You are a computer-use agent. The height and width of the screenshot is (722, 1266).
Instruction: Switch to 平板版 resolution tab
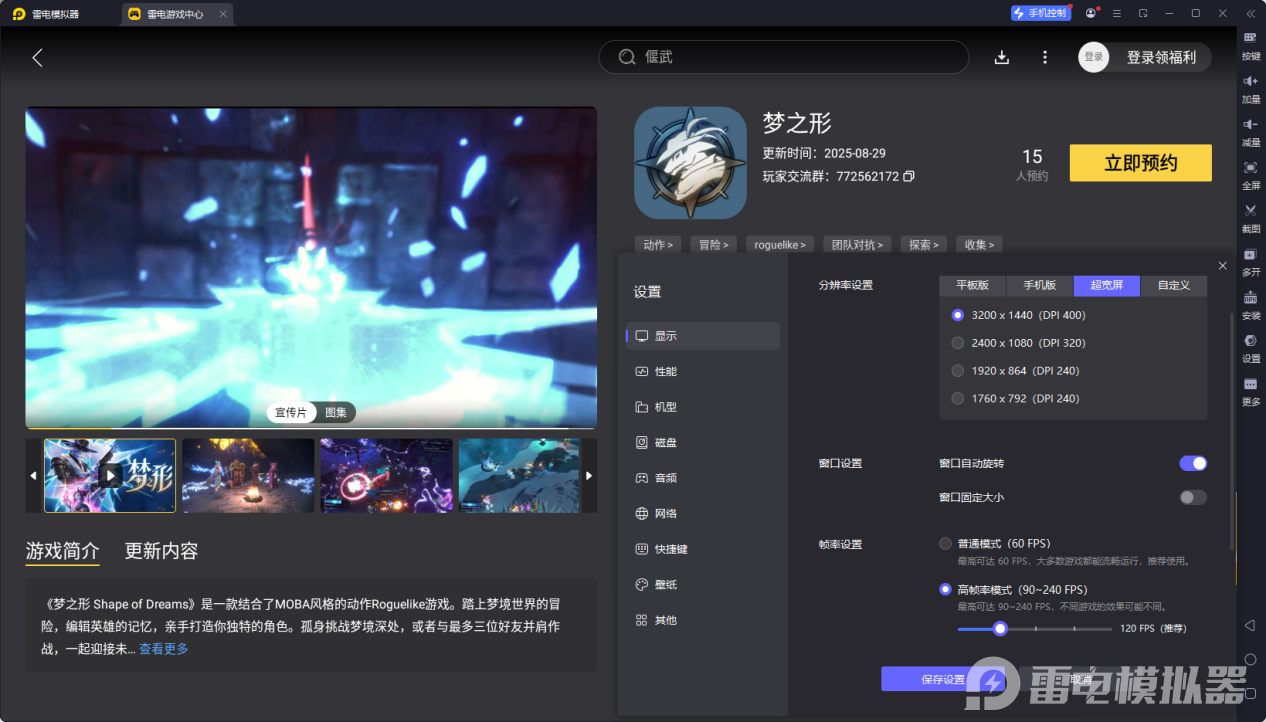pyautogui.click(x=972, y=285)
